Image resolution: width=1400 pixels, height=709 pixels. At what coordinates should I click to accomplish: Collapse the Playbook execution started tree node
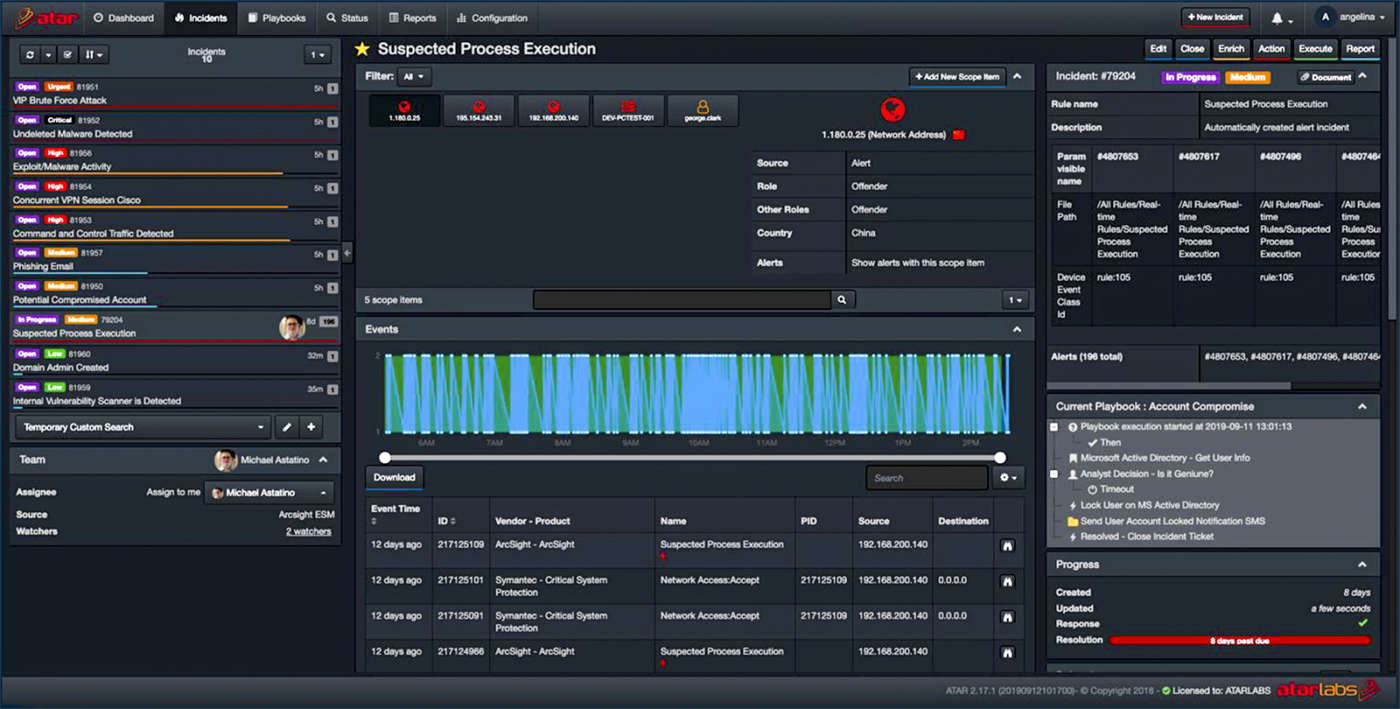(1054, 427)
